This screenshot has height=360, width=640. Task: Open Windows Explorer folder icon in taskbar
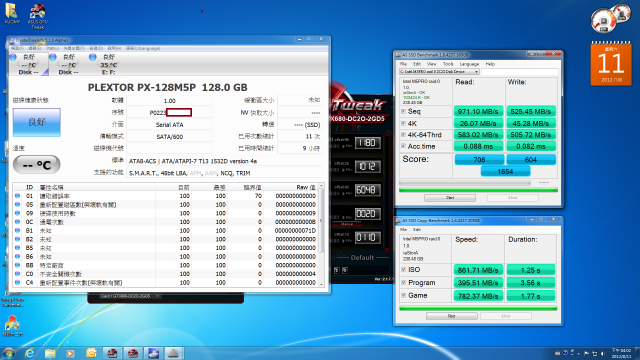50,353
